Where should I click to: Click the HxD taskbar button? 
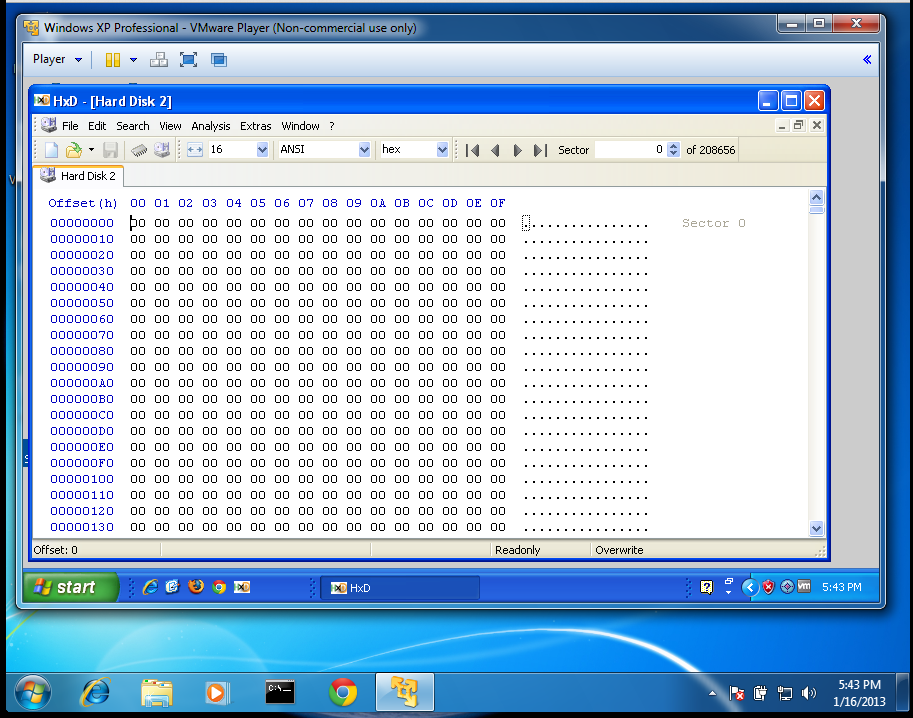[x=399, y=588]
